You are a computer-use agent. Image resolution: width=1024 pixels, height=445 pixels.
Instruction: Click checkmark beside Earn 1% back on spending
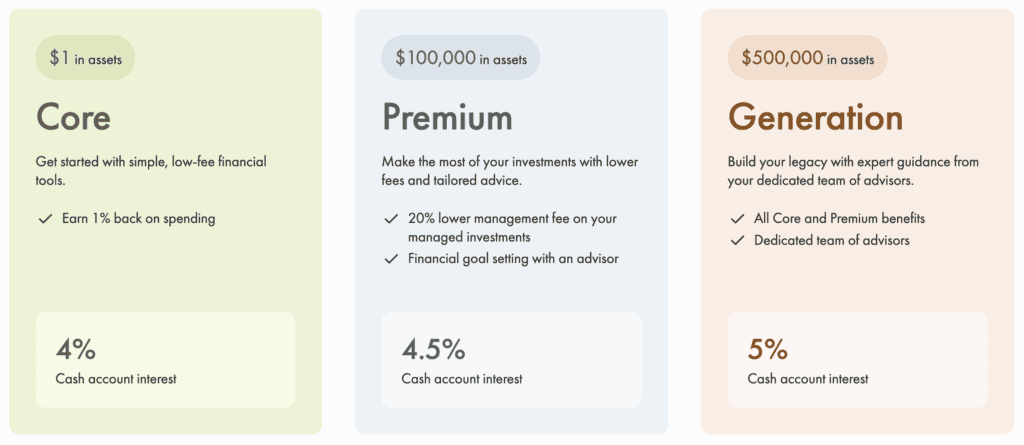tap(44, 218)
